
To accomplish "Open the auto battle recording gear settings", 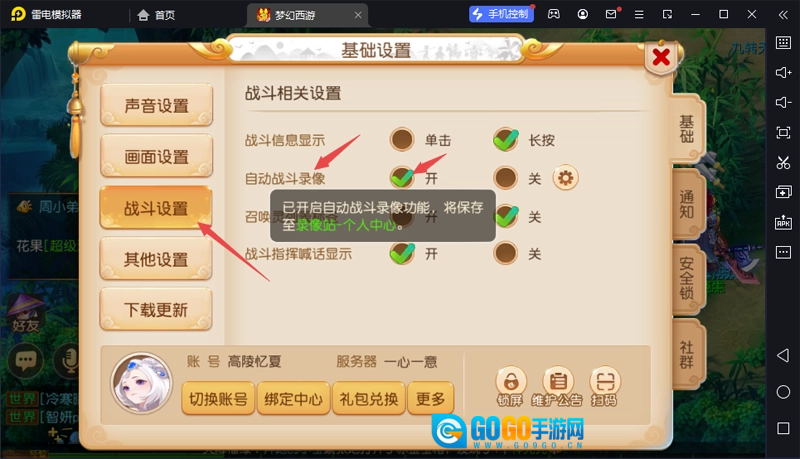I will pyautogui.click(x=565, y=178).
